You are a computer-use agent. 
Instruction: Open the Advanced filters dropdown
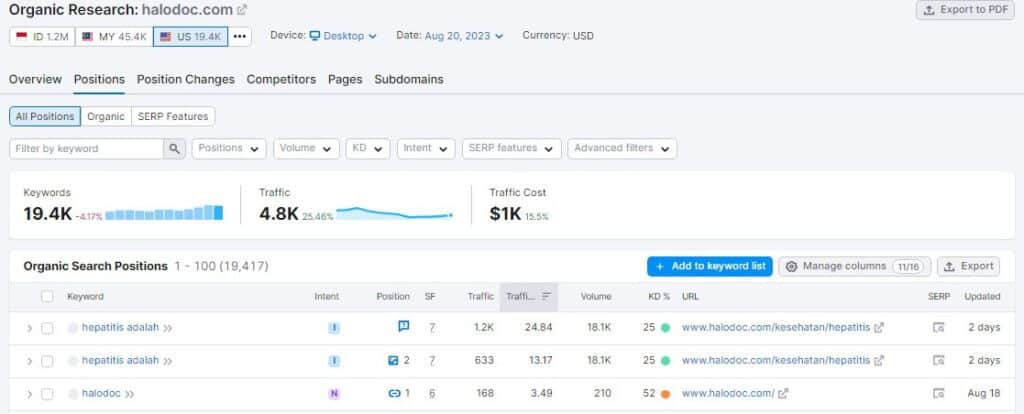[x=622, y=148]
